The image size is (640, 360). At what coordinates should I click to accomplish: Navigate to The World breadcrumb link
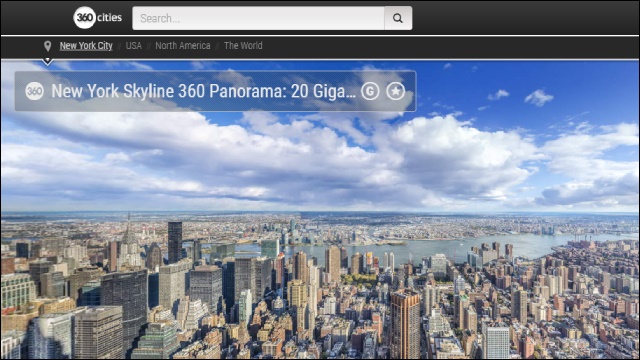(x=243, y=46)
